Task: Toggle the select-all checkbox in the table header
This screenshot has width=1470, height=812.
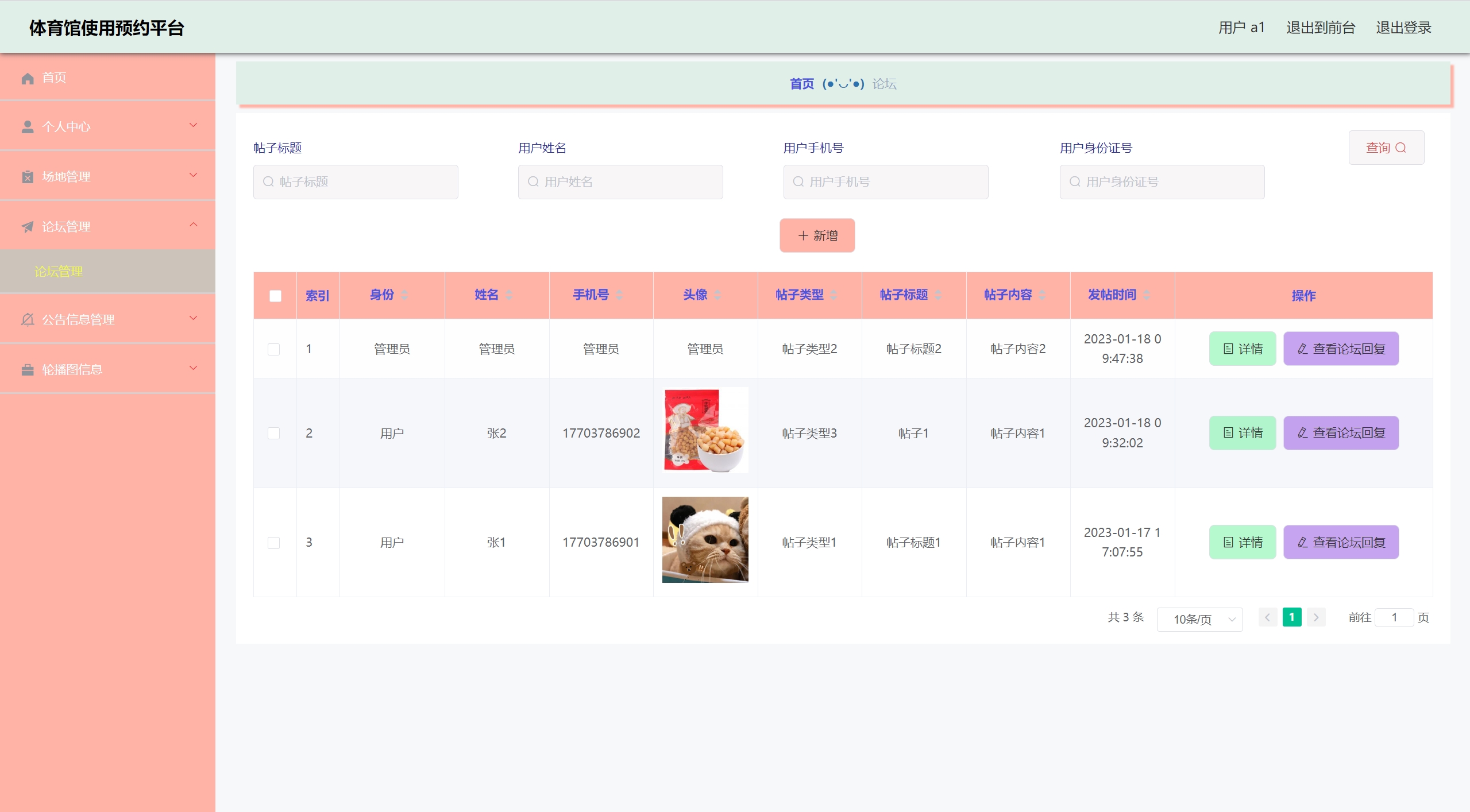Action: 275,296
